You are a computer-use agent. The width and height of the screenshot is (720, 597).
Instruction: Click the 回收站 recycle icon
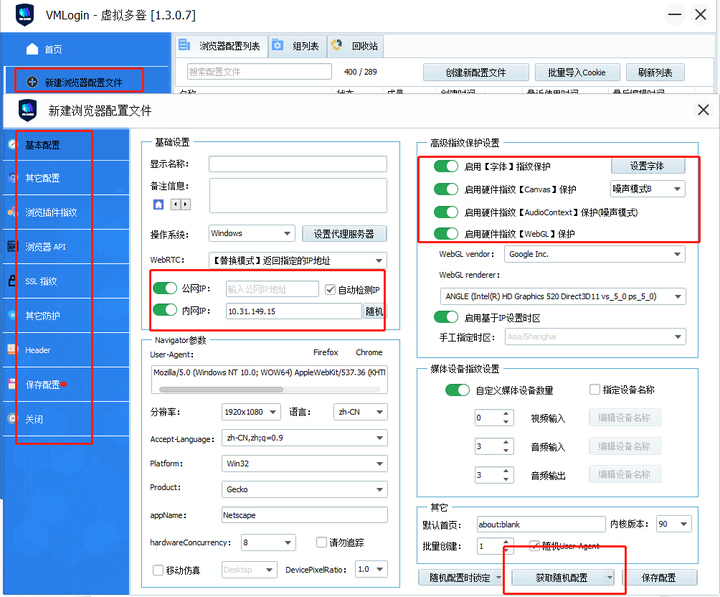[x=337, y=45]
